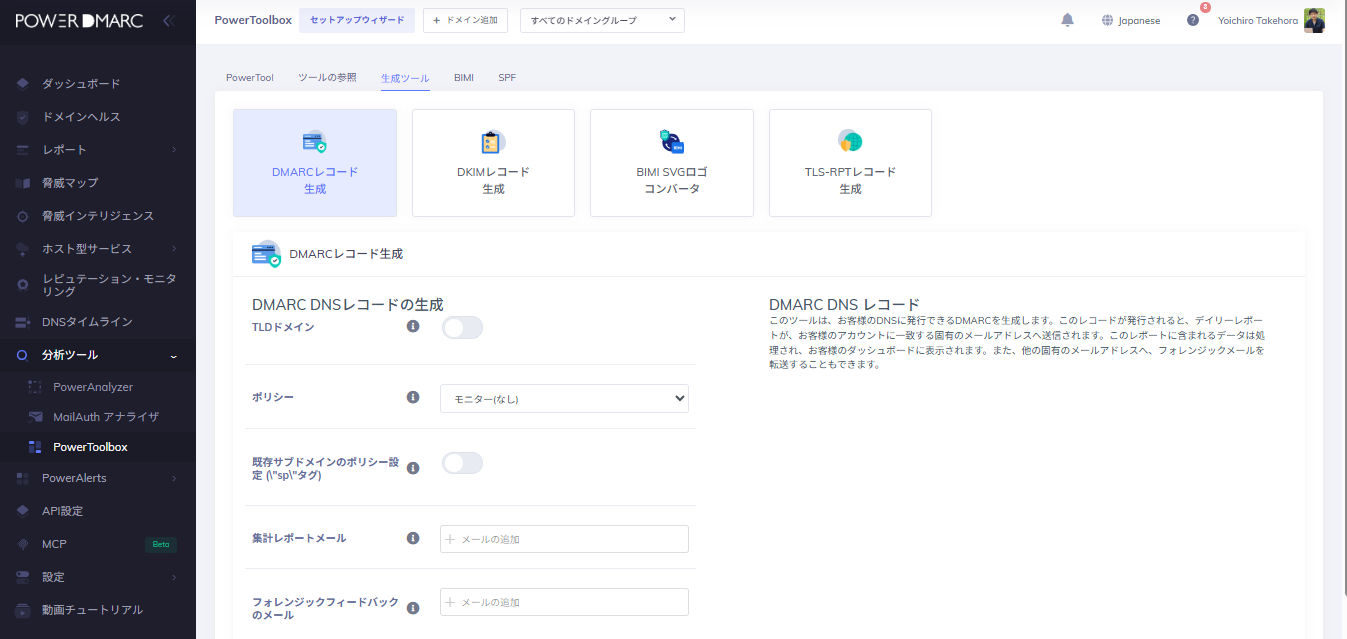Image resolution: width=1347 pixels, height=639 pixels.
Task: Expand the 設定 submenu chevron
Action: [x=174, y=577]
